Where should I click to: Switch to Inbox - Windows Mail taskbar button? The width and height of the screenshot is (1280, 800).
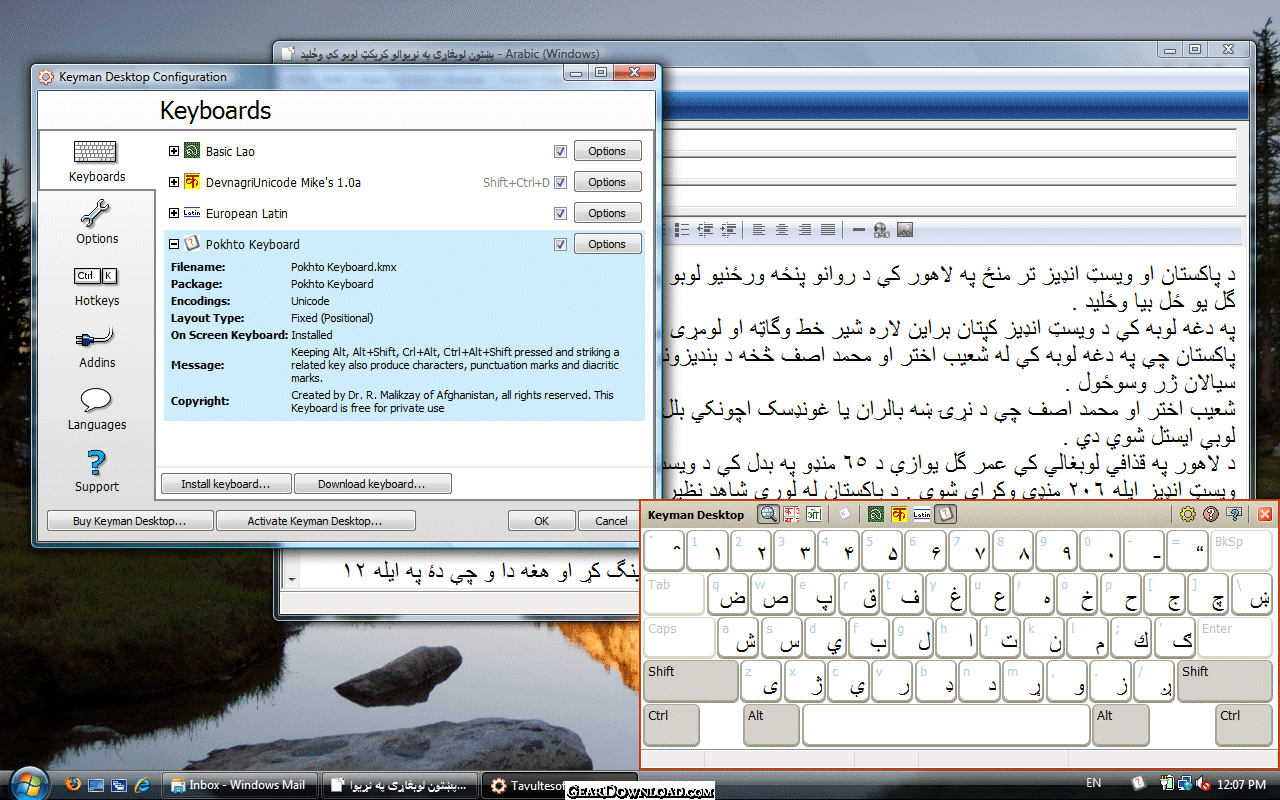tap(240, 785)
